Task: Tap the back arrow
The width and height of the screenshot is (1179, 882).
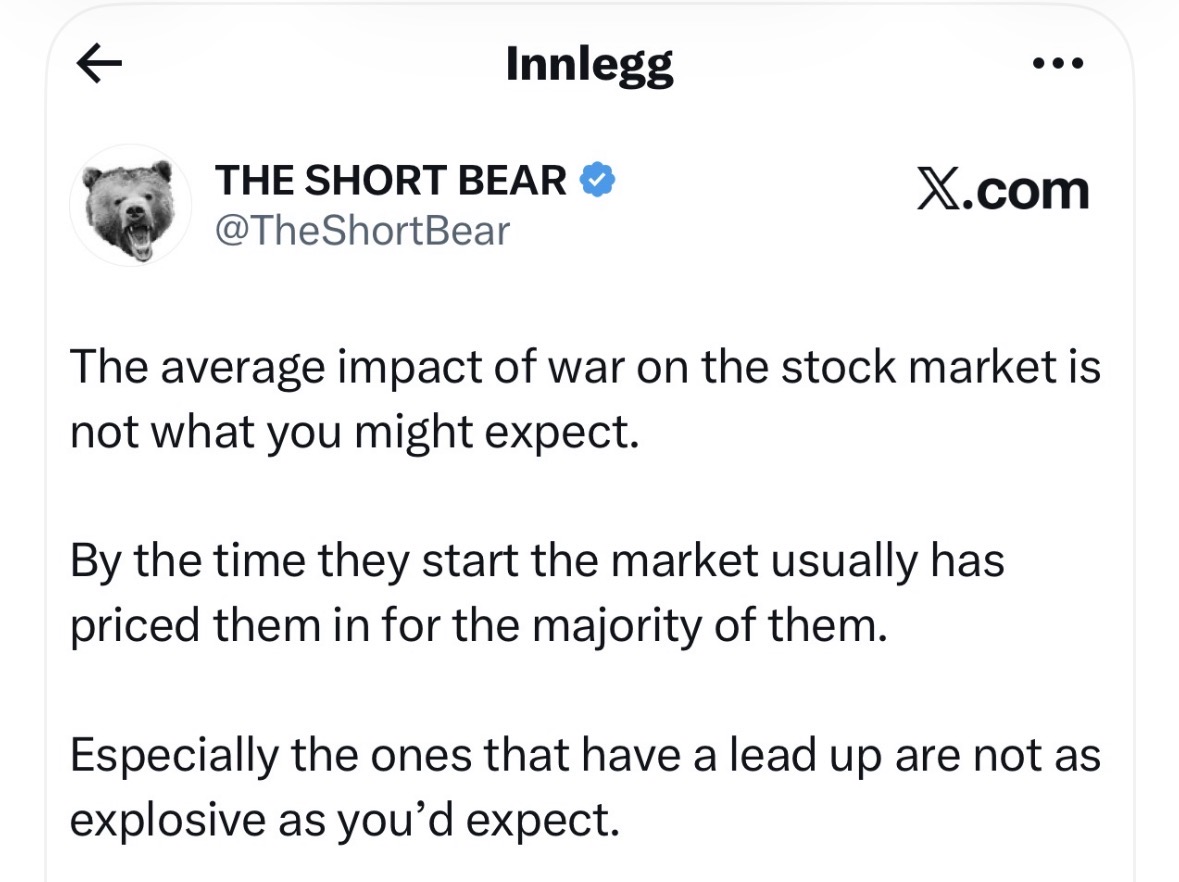Action: click(x=99, y=65)
